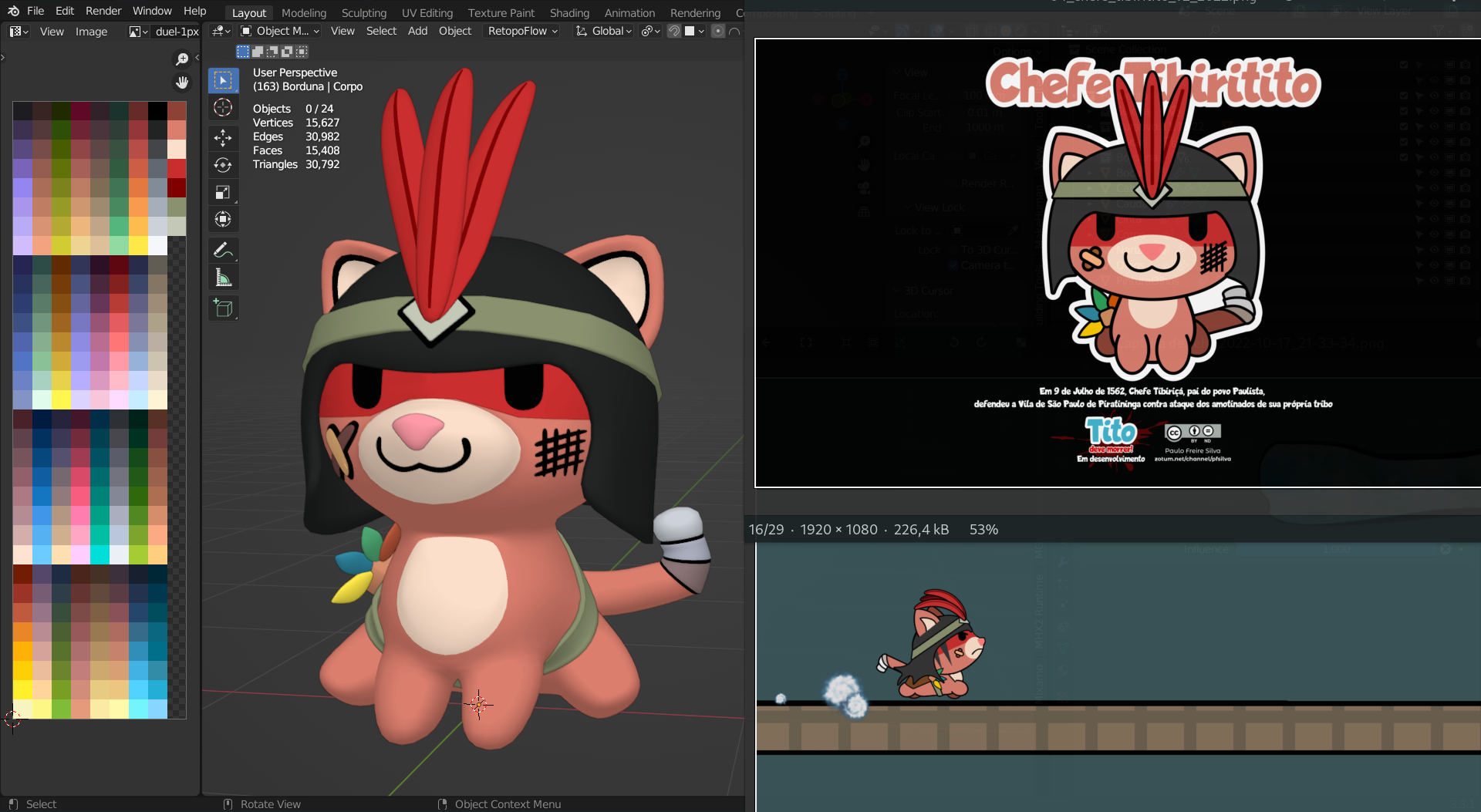This screenshot has width=1481, height=812.
Task: Click Image in the image editor header
Action: coord(91,32)
